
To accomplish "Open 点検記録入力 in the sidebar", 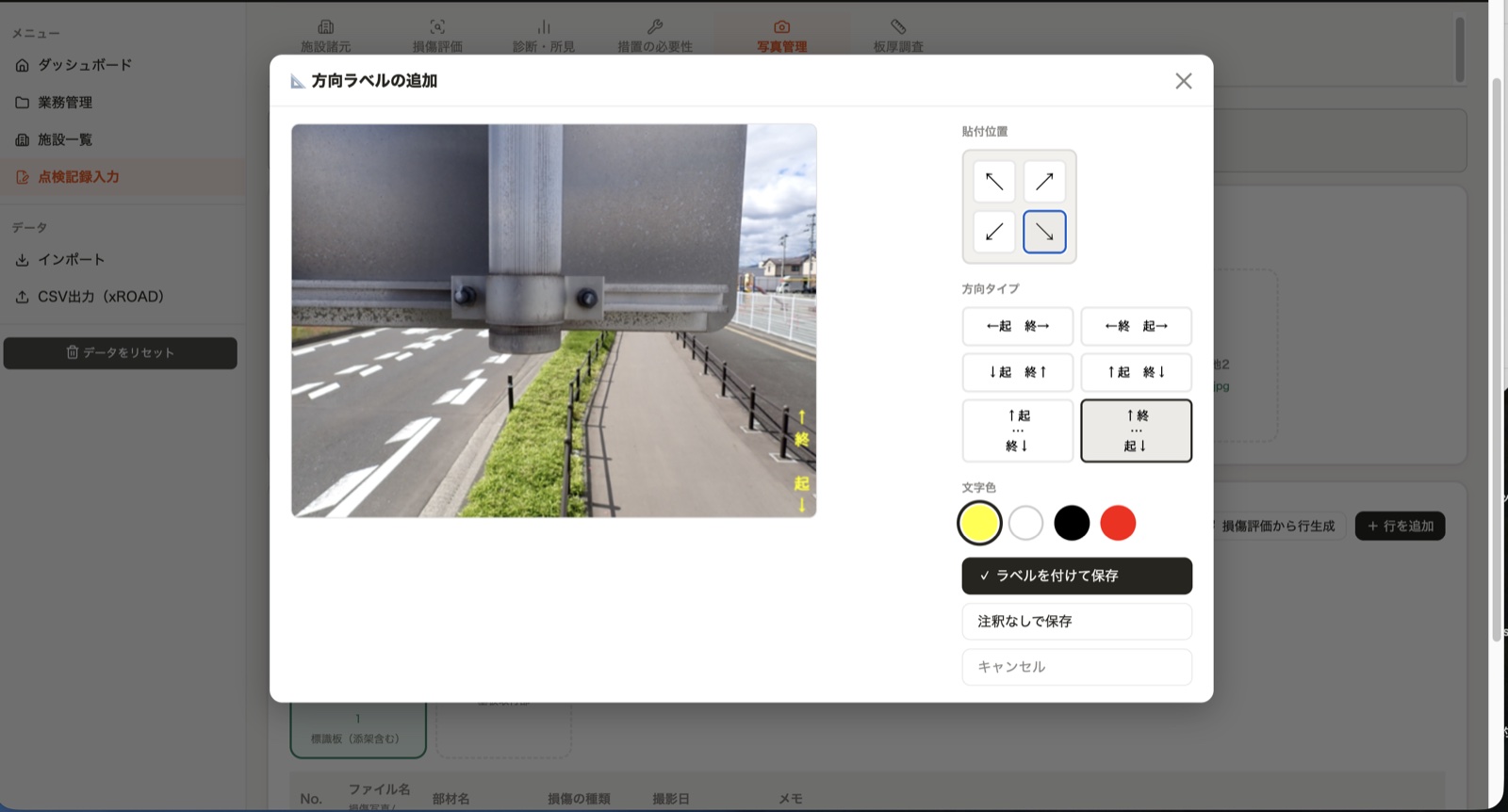I will (x=123, y=176).
